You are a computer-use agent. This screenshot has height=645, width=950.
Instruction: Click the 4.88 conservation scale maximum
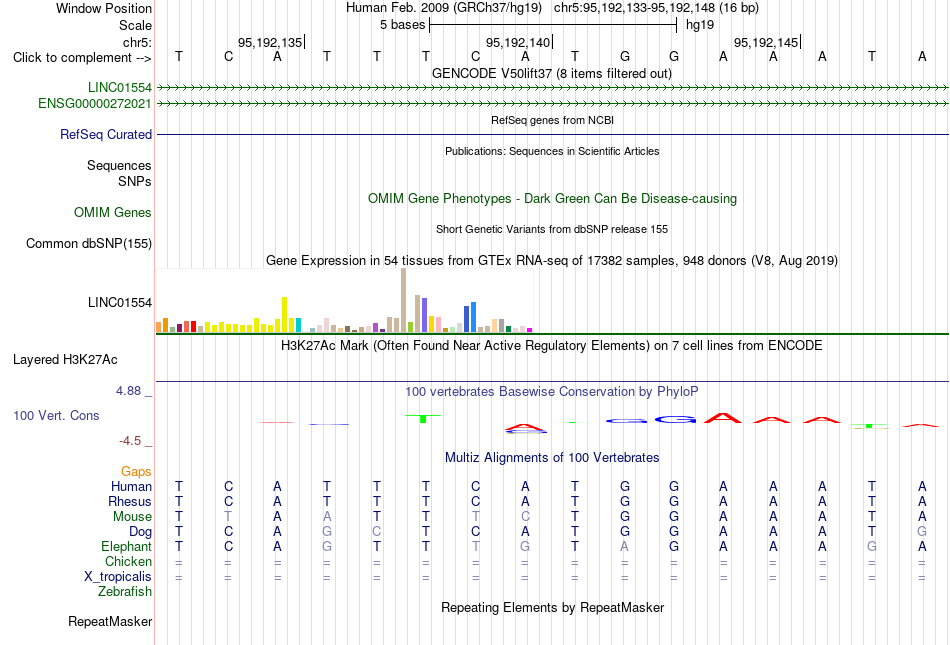coord(128,391)
